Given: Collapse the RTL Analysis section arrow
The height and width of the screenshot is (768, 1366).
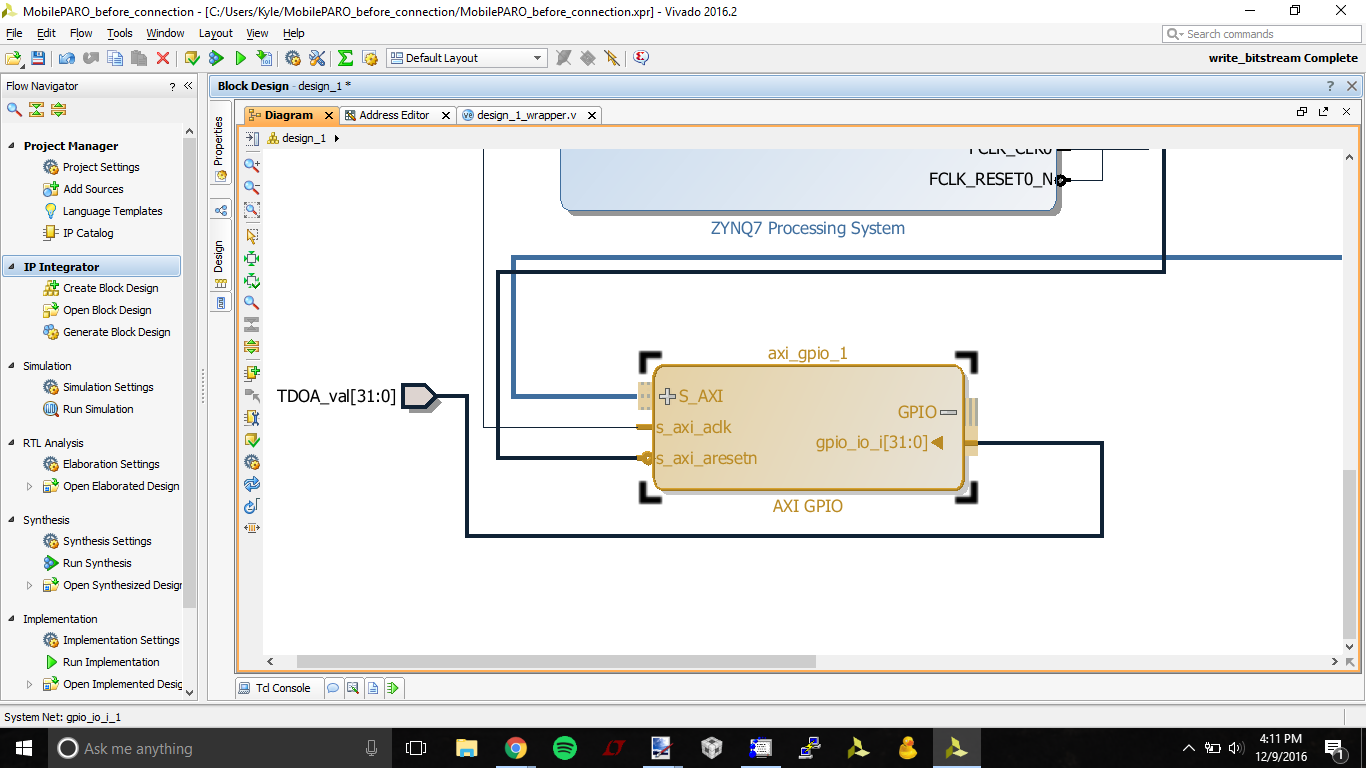Looking at the screenshot, I should 12,443.
